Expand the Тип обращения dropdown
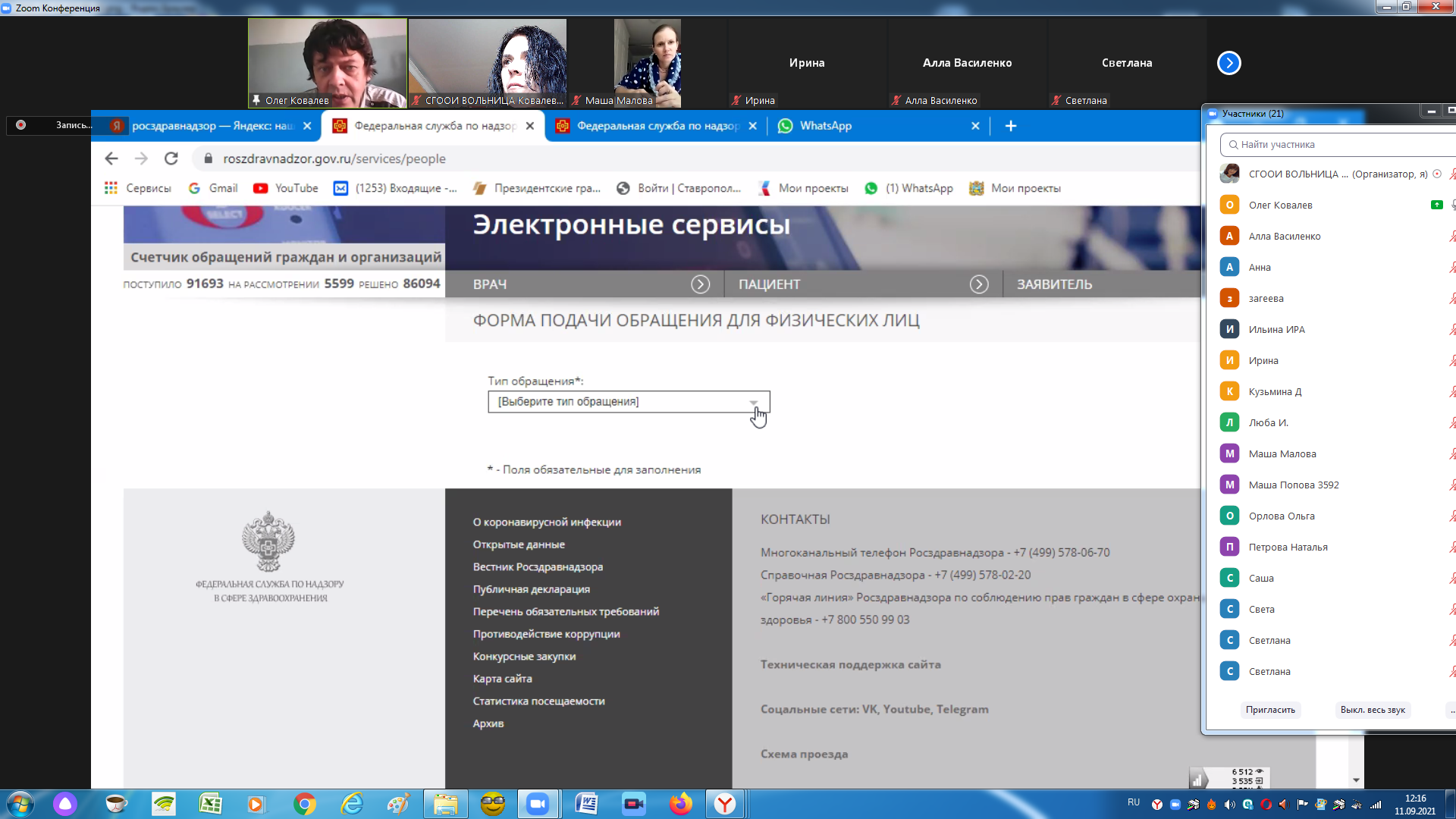 coord(629,402)
